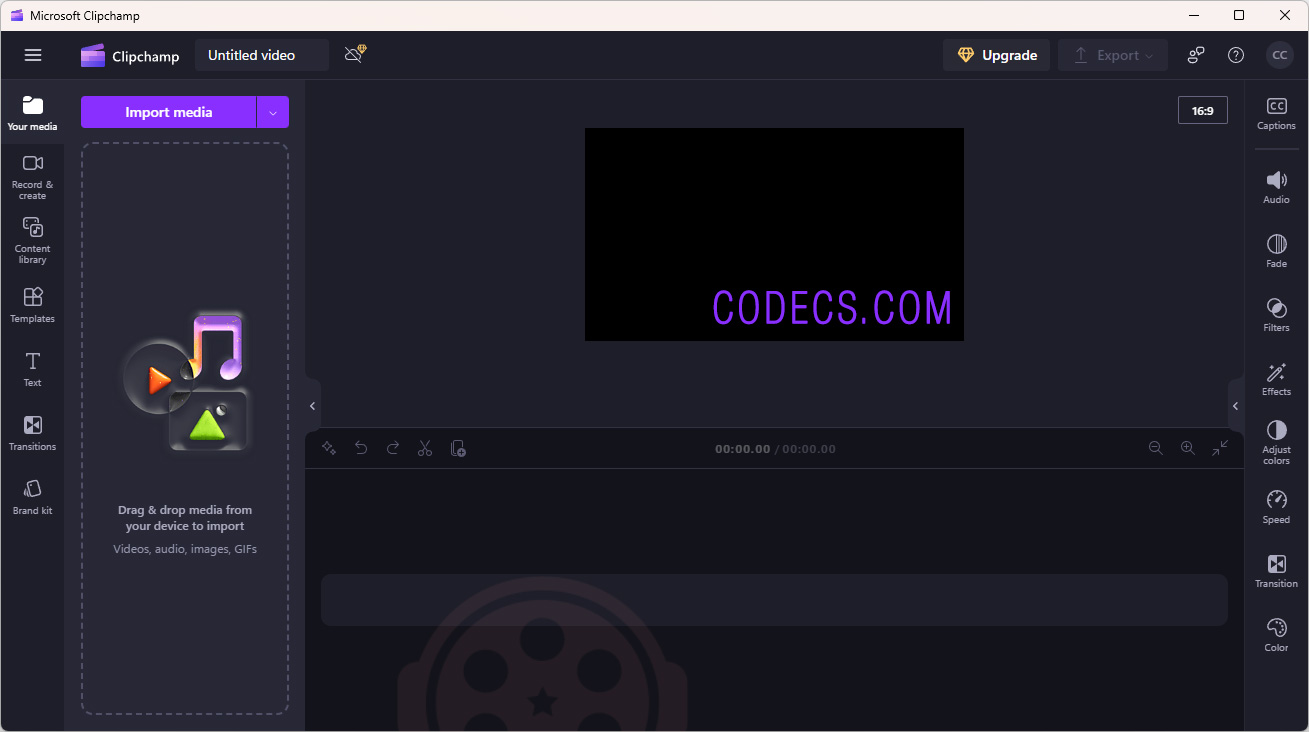This screenshot has height=732, width=1309.
Task: Open the Filters panel
Action: click(1276, 316)
